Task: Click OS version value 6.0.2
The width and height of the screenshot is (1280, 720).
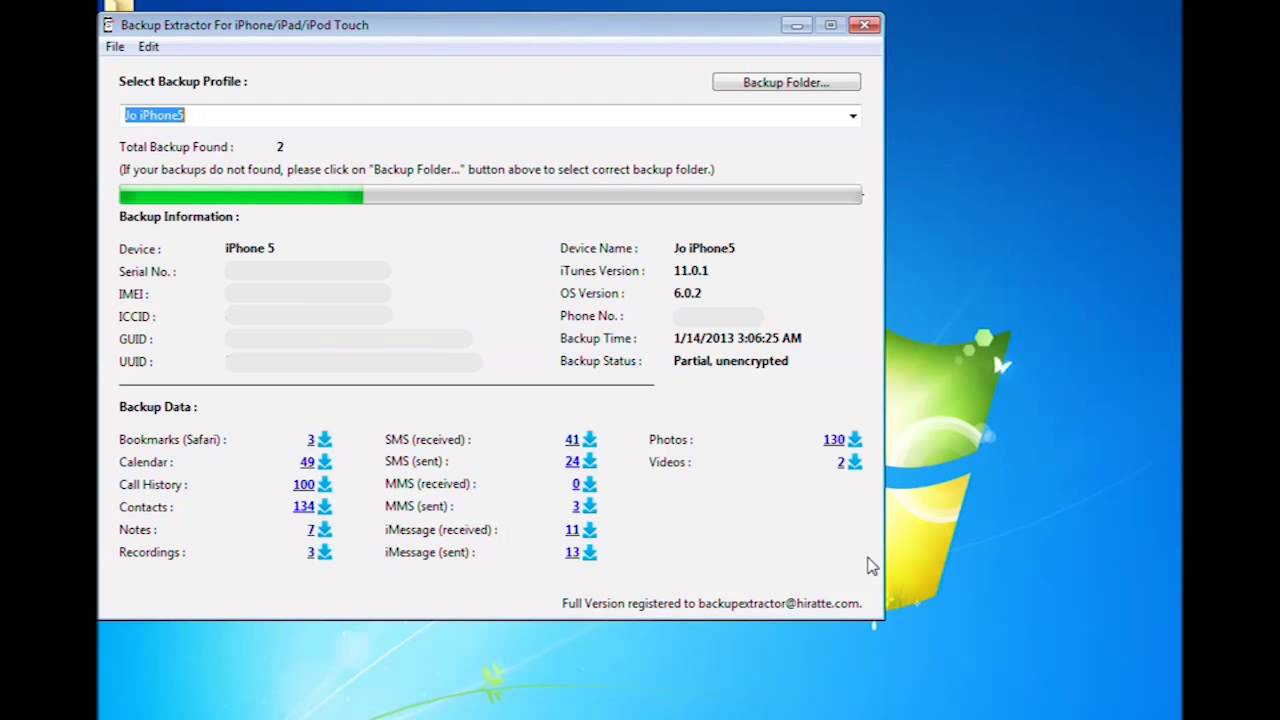Action: click(x=687, y=293)
